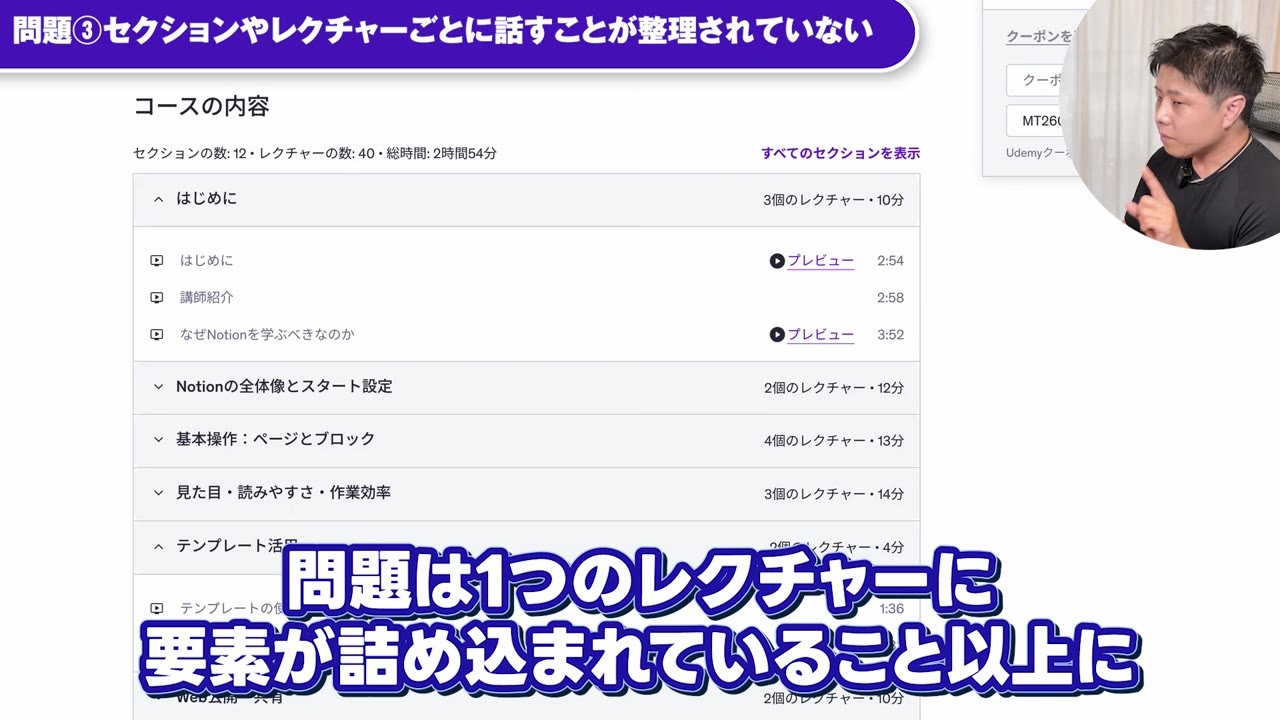Click the 2個のレクチャー・12分 label
Viewport: 1280px width, 720px height.
(x=834, y=388)
